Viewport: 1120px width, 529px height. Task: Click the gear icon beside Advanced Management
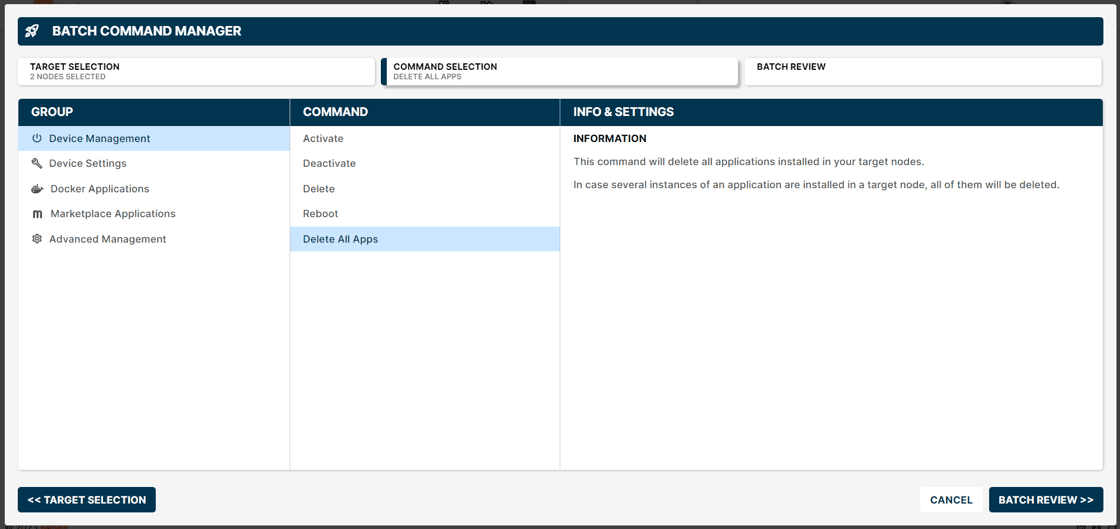(37, 239)
